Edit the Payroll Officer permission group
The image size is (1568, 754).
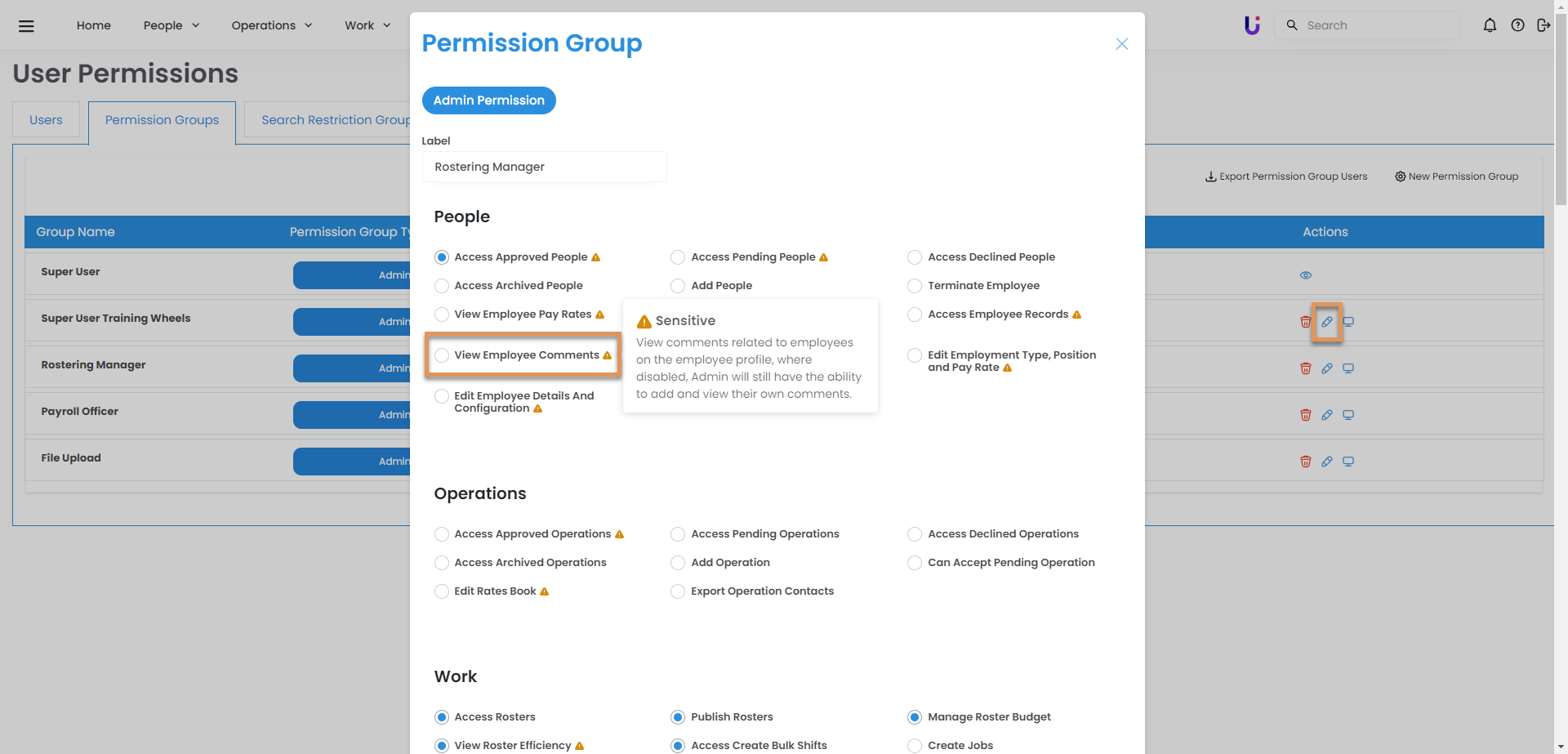[1326, 415]
